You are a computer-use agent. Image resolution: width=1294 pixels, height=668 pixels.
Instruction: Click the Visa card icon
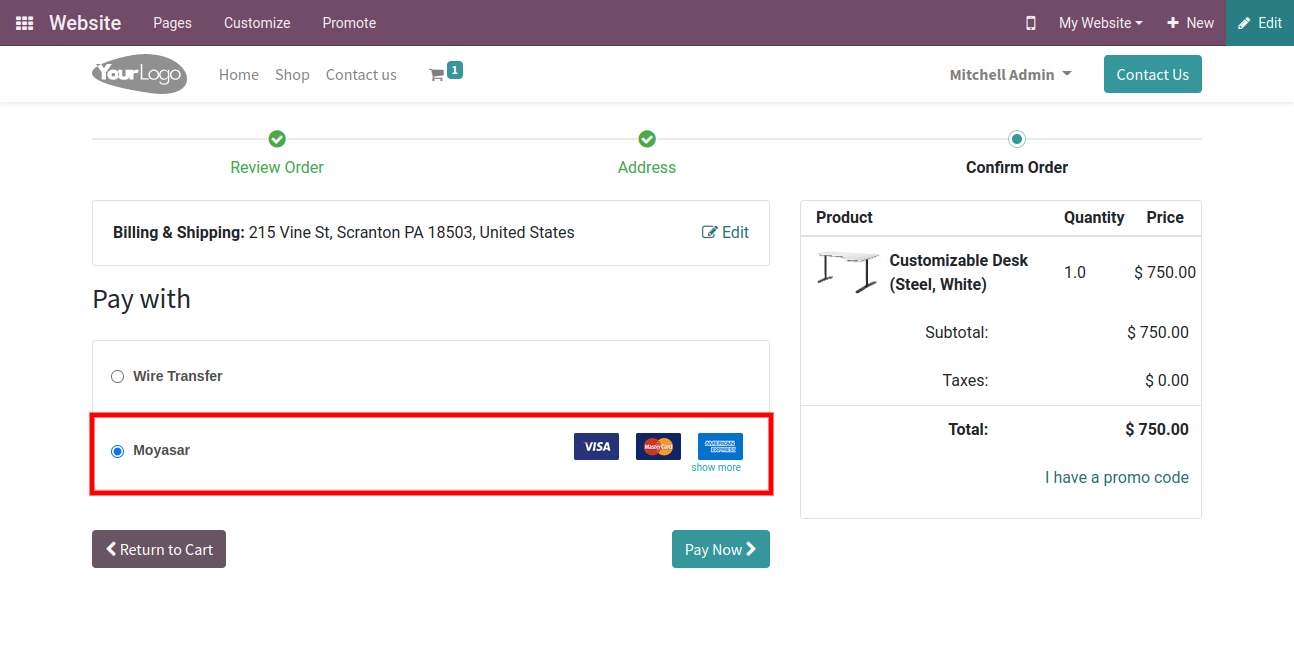click(x=596, y=446)
